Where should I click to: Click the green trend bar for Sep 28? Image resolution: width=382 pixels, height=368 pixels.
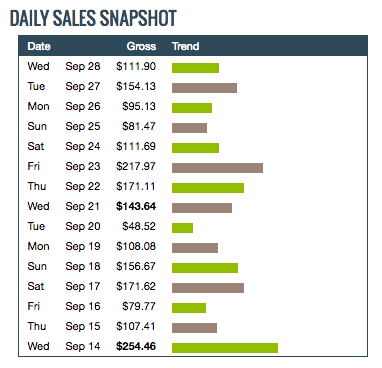[195, 68]
